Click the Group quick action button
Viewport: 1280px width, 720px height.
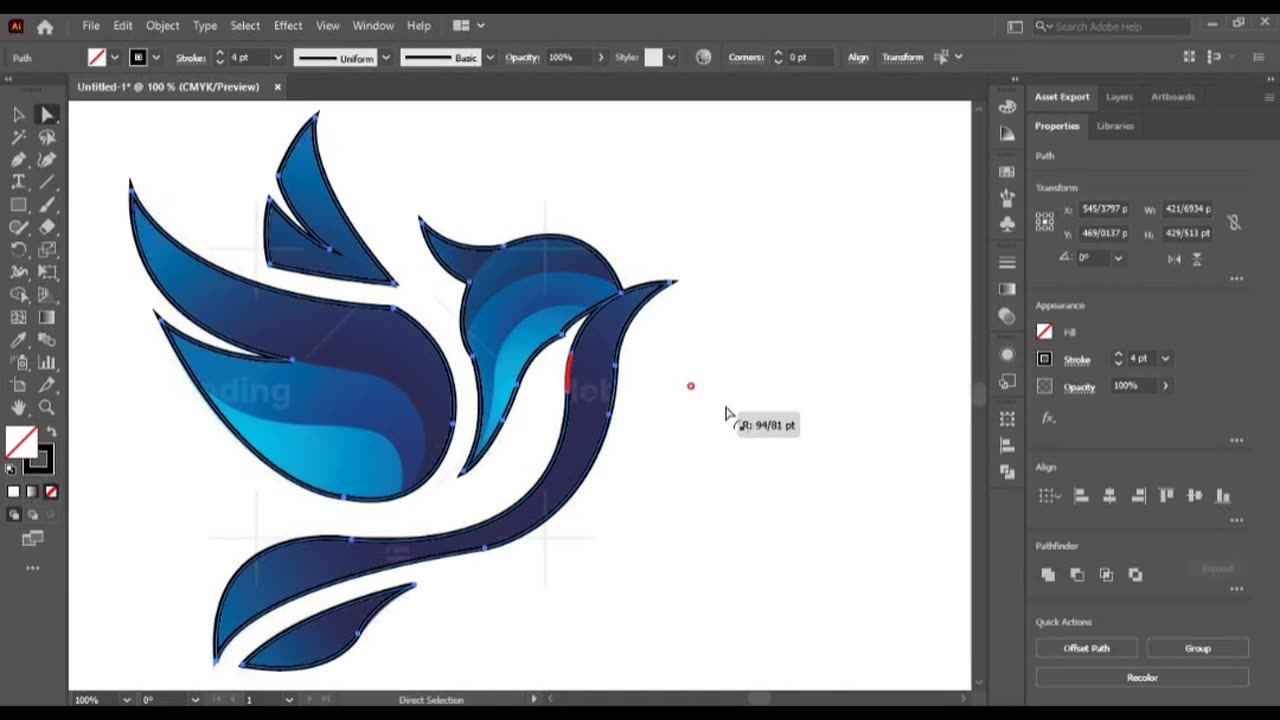(1198, 648)
